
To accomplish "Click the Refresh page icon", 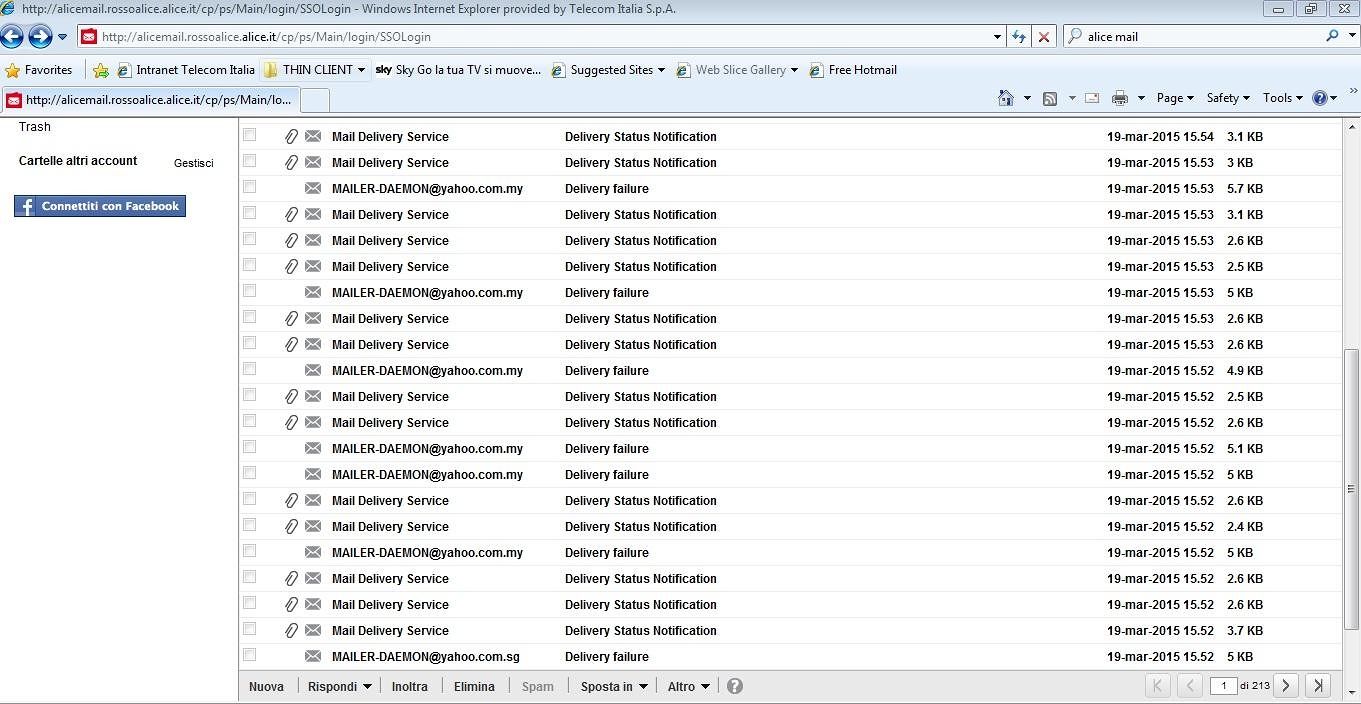I will pyautogui.click(x=1018, y=37).
